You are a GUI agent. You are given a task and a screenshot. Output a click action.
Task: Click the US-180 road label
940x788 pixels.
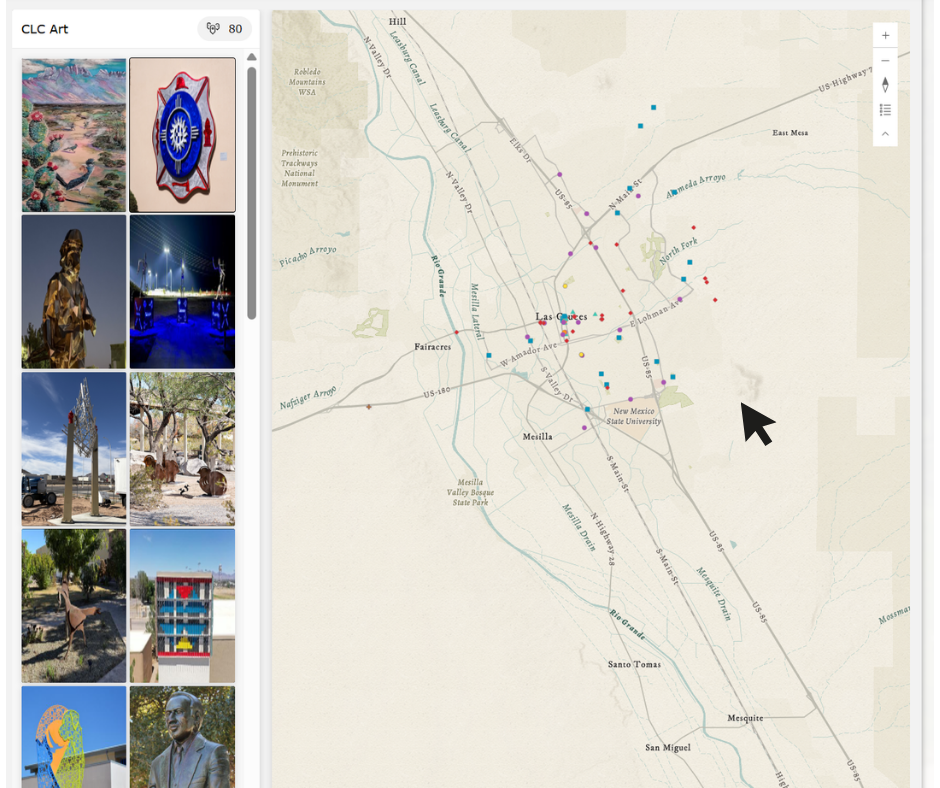coord(436,393)
